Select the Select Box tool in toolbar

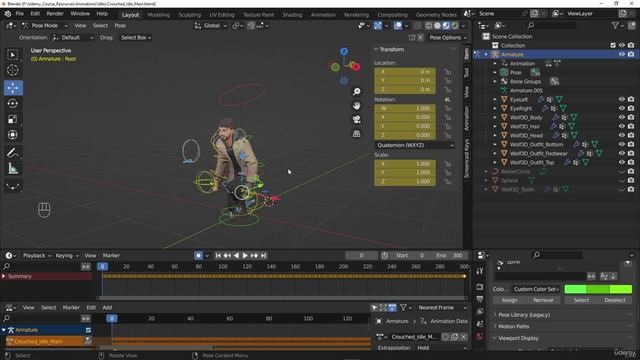pyautogui.click(x=13, y=55)
